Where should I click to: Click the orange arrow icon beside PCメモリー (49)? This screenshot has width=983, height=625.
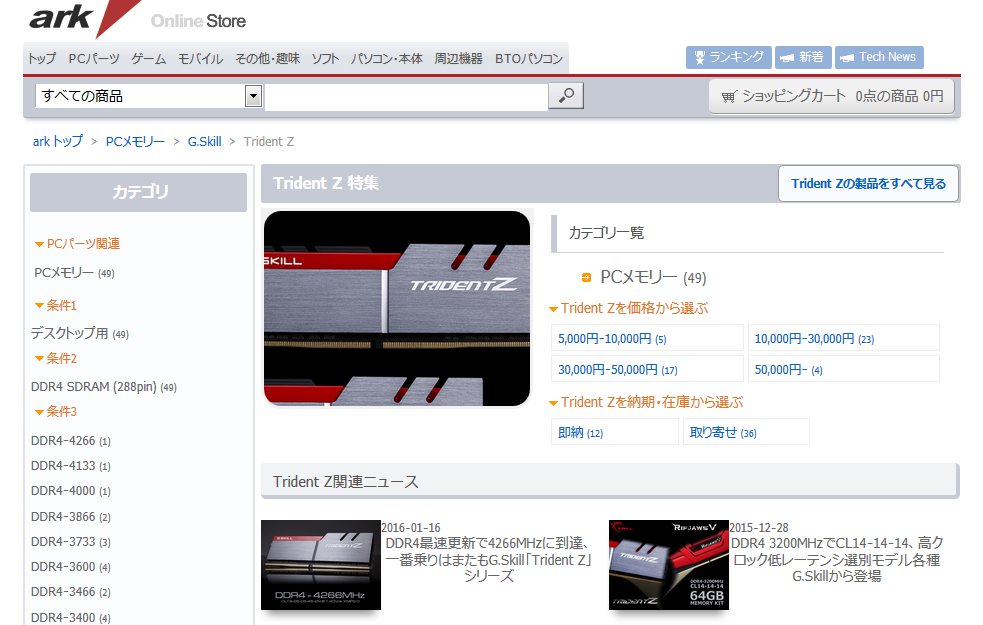[x=586, y=277]
